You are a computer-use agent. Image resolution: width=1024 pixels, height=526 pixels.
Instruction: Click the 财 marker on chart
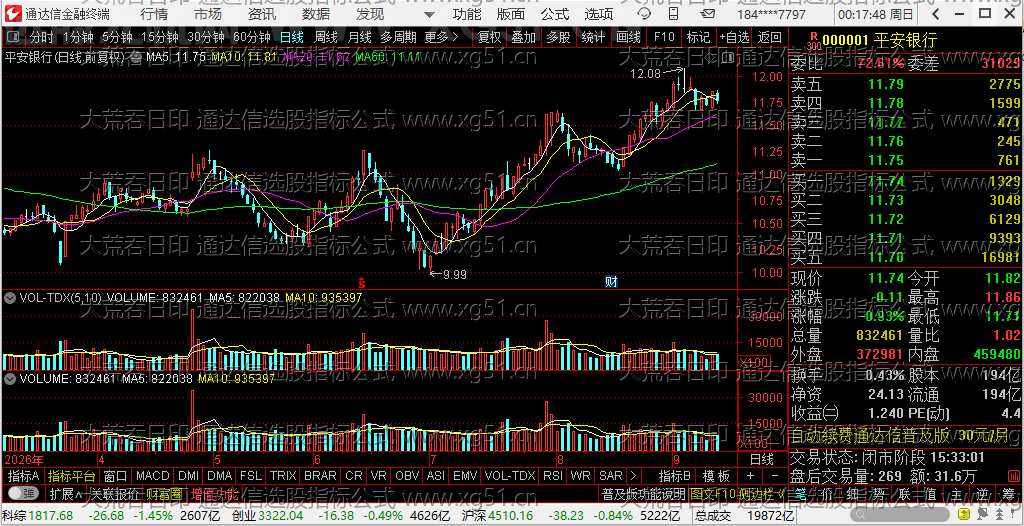pyautogui.click(x=612, y=282)
